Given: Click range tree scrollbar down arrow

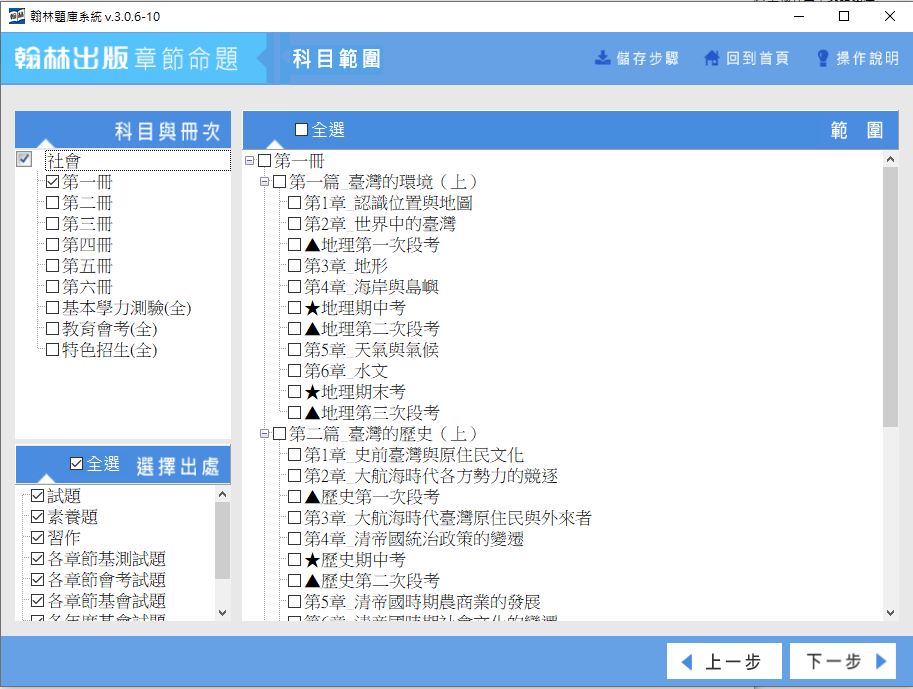Looking at the screenshot, I should tap(890, 612).
